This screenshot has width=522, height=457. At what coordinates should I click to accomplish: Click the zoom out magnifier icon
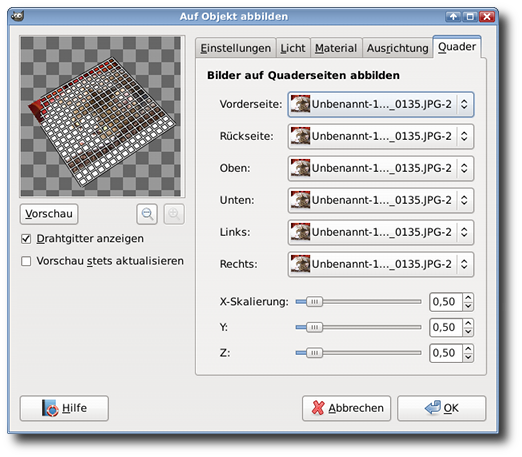[147, 214]
